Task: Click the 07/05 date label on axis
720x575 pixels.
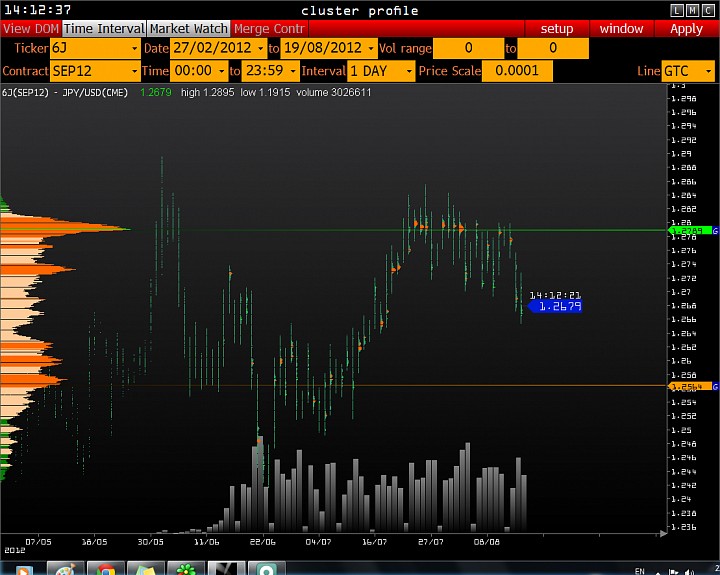Action: [x=38, y=542]
